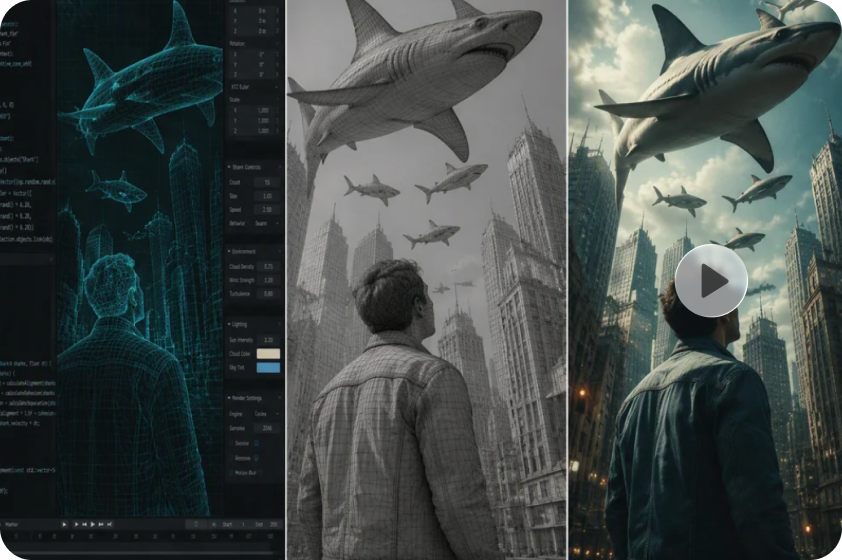The width and height of the screenshot is (842, 560).
Task: Click the shark Count value field
Action: point(267,183)
